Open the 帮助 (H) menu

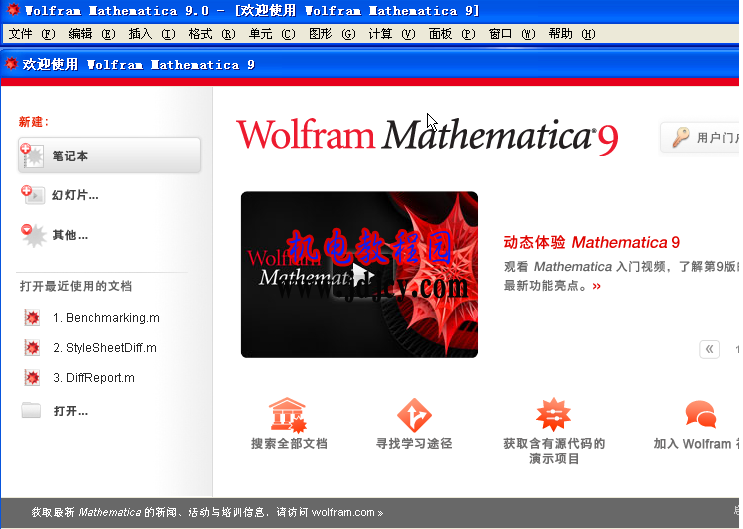572,34
